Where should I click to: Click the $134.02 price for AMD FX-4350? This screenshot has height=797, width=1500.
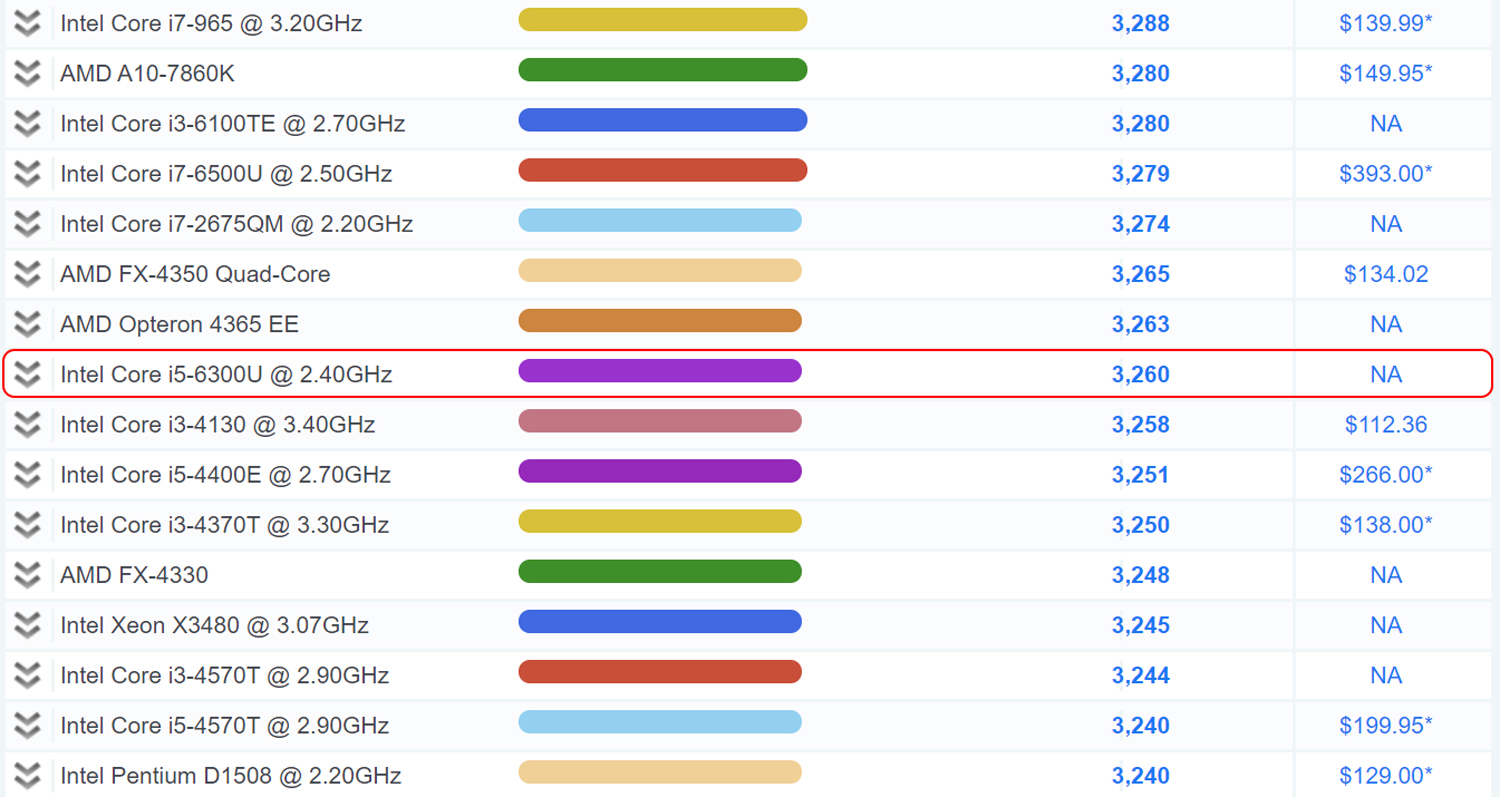coord(1386,273)
